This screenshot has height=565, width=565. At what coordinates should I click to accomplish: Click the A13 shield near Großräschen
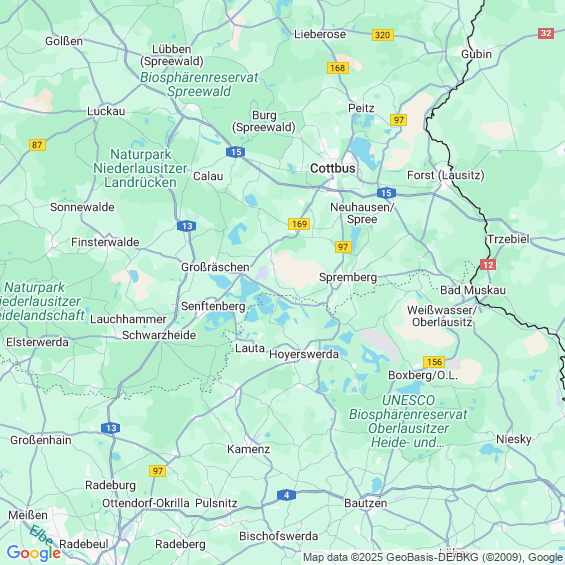click(187, 226)
